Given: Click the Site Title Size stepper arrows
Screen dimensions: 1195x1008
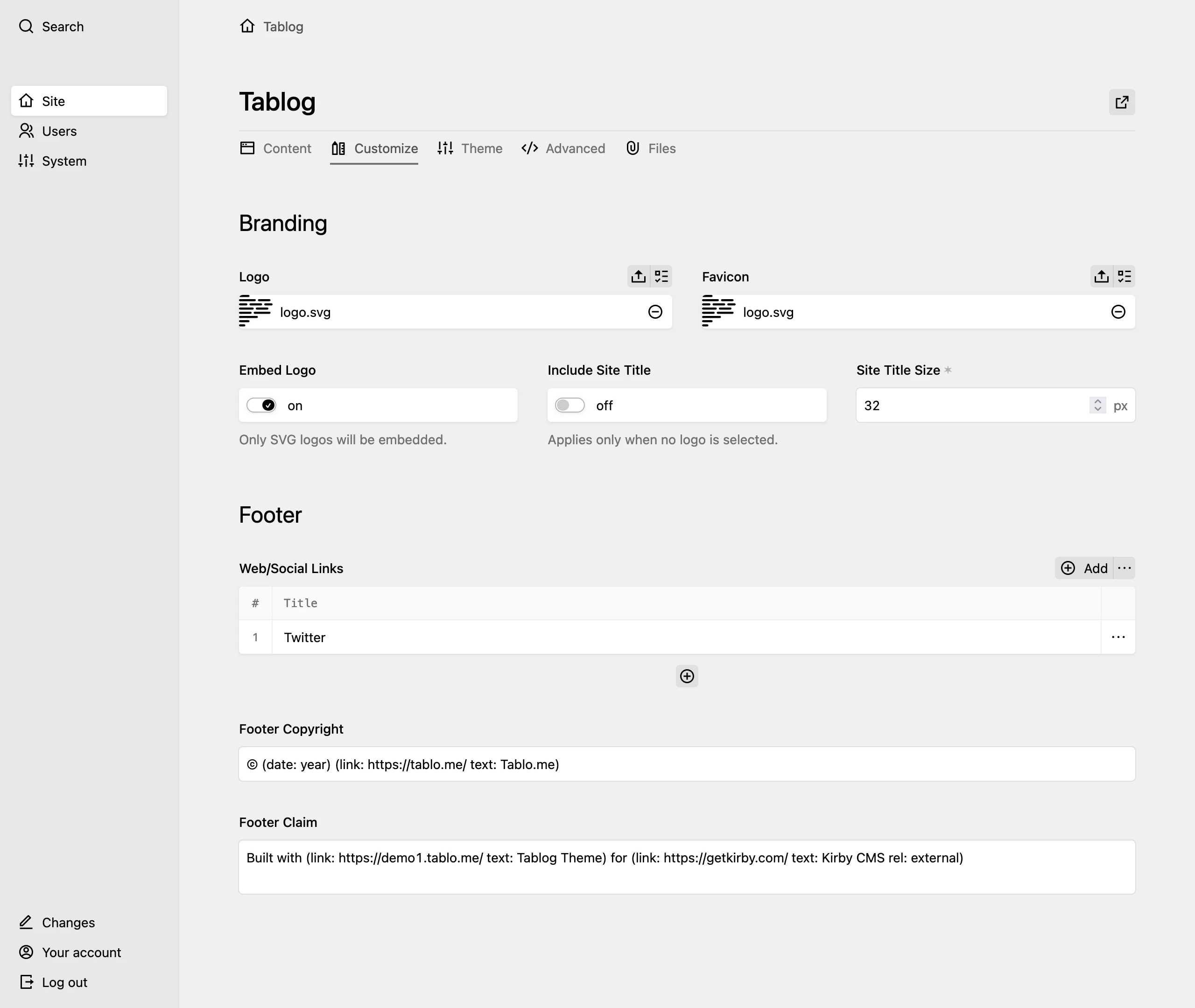Looking at the screenshot, I should pos(1097,405).
